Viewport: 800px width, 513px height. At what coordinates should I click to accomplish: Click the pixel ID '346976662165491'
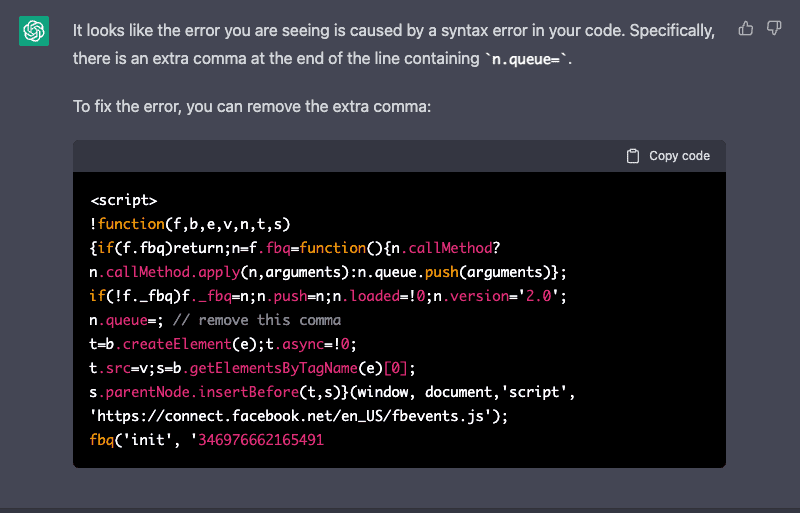(261, 440)
